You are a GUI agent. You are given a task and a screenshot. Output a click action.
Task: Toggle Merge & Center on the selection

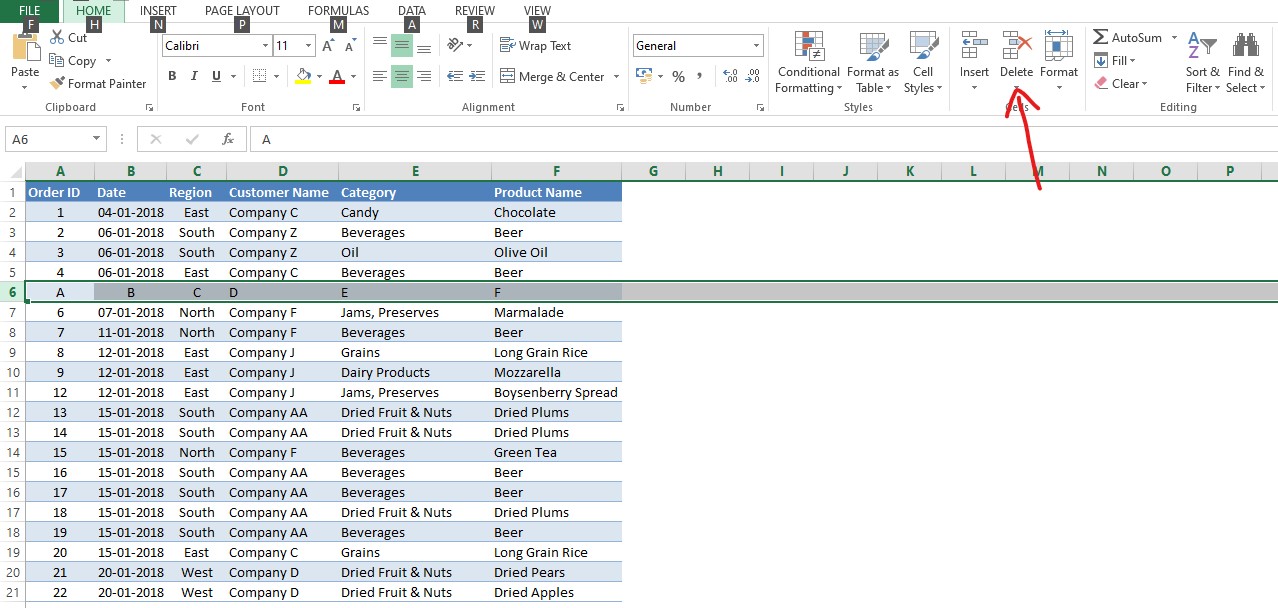(552, 76)
